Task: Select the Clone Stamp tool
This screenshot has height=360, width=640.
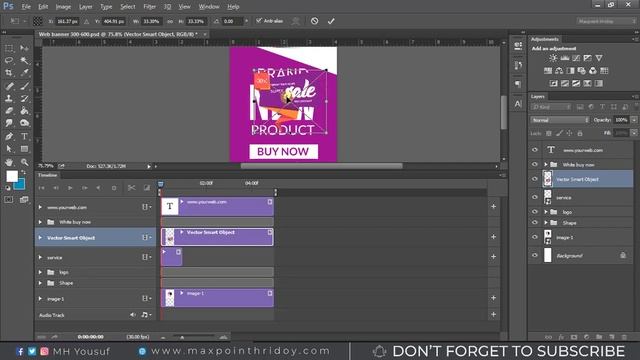Action: coord(9,98)
